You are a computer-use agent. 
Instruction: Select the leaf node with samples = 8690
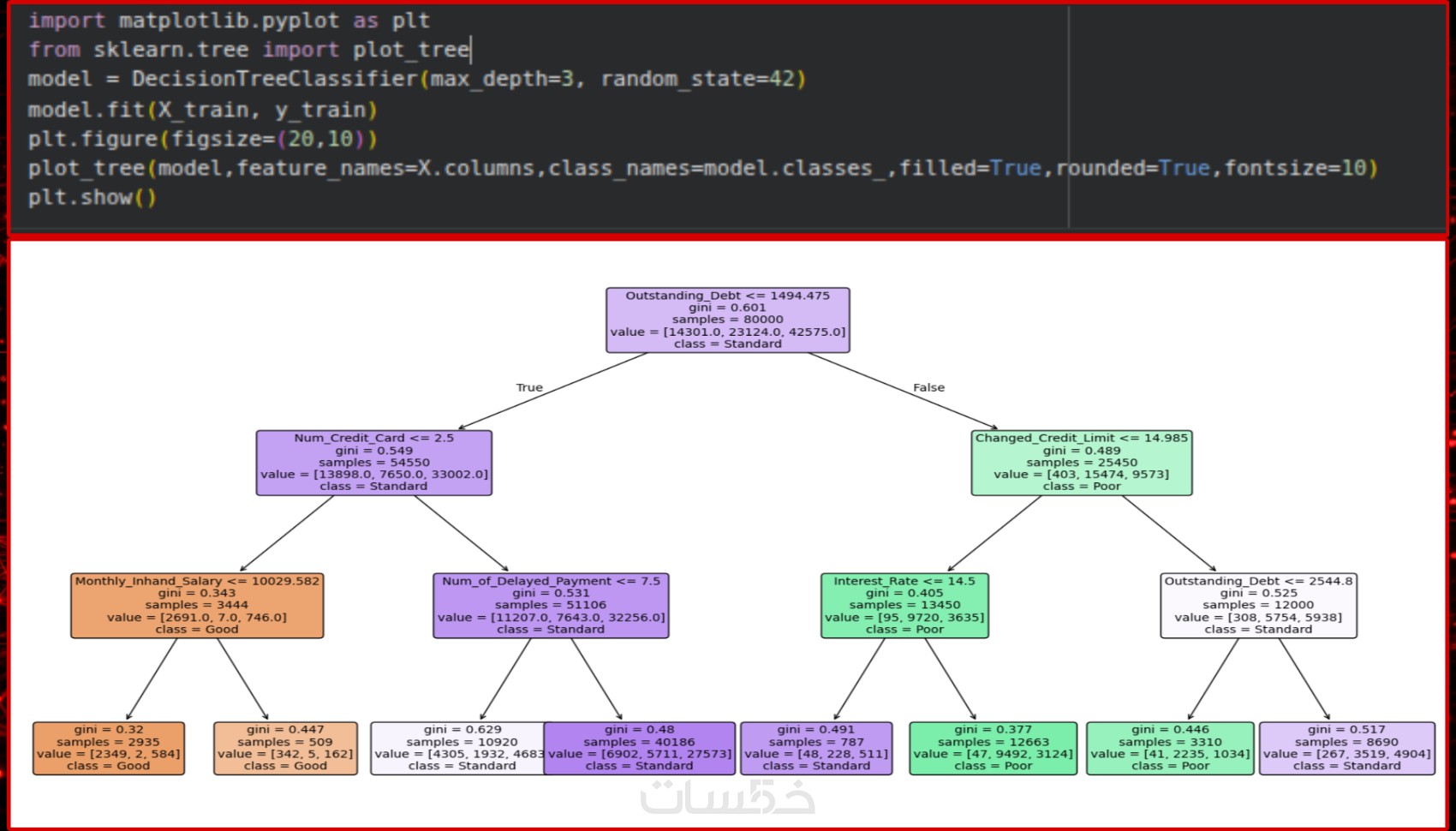1347,748
